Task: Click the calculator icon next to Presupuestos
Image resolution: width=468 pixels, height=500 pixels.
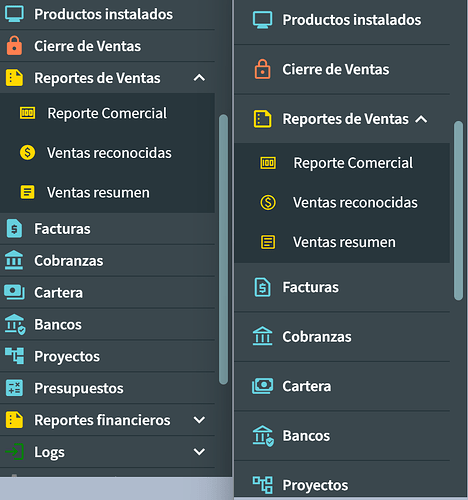Action: [14, 388]
